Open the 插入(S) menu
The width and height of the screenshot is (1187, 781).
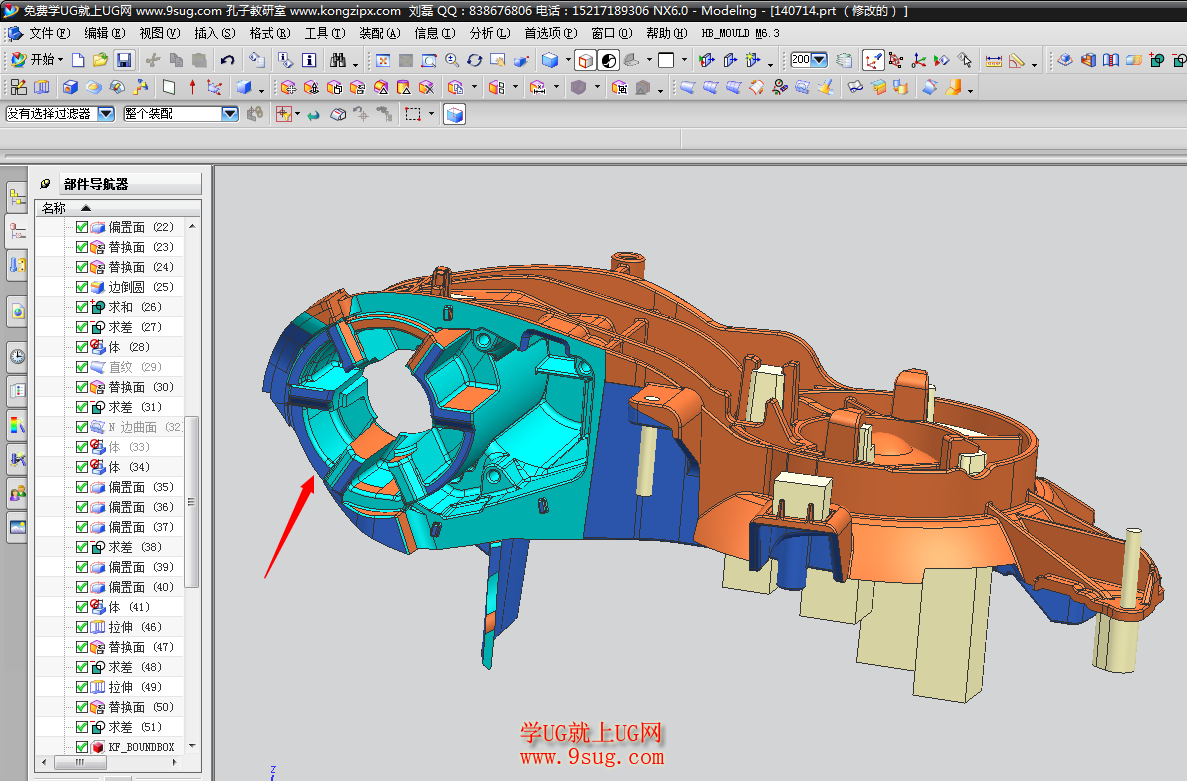pyautogui.click(x=215, y=33)
